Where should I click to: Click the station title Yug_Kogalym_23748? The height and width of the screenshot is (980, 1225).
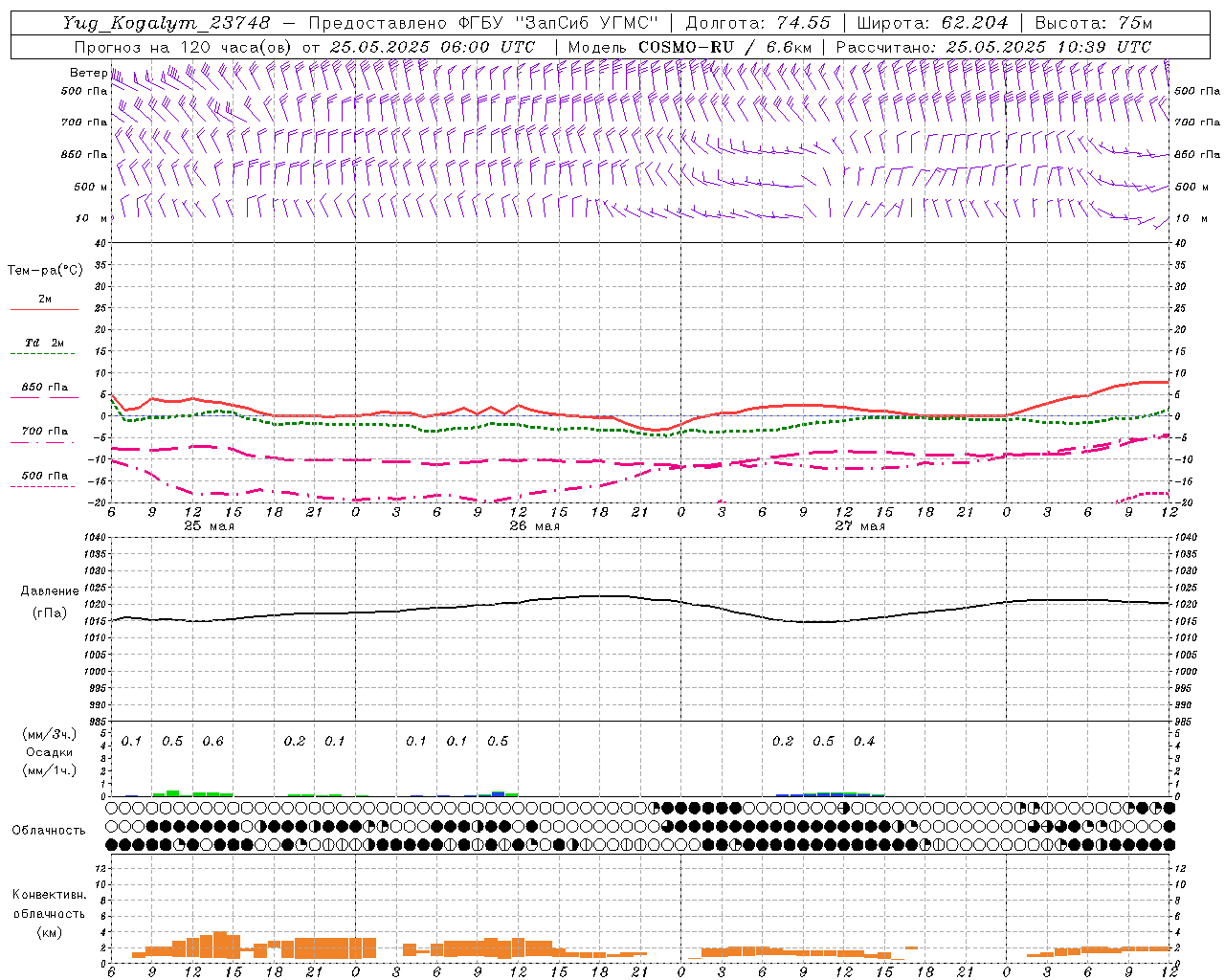[x=167, y=23]
